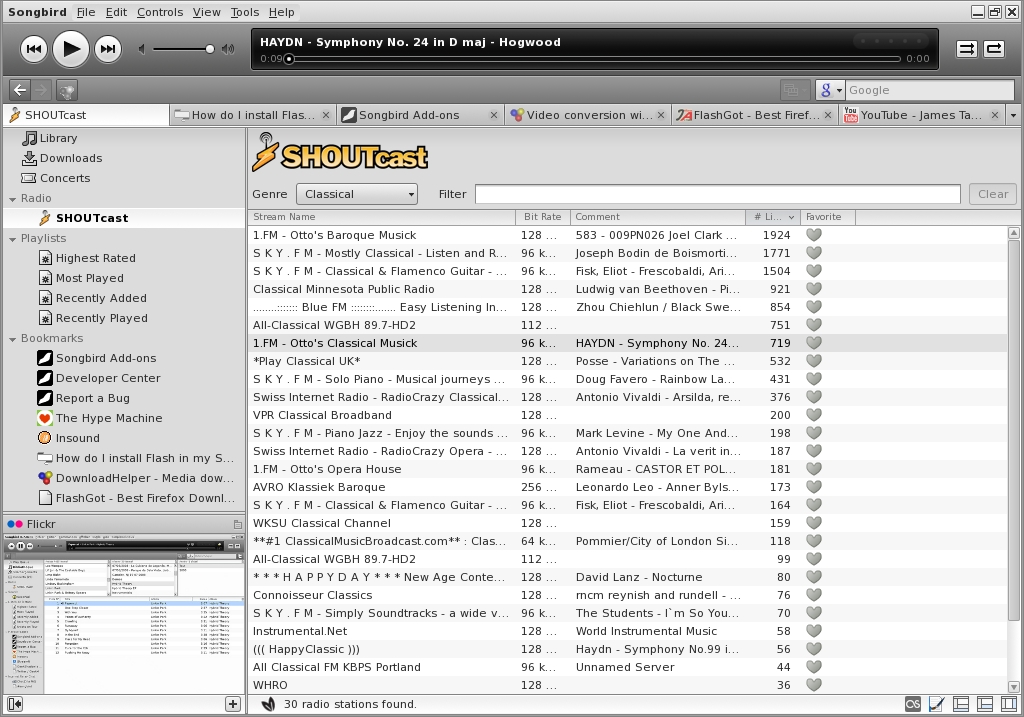Click the loud speaker icon

228,49
